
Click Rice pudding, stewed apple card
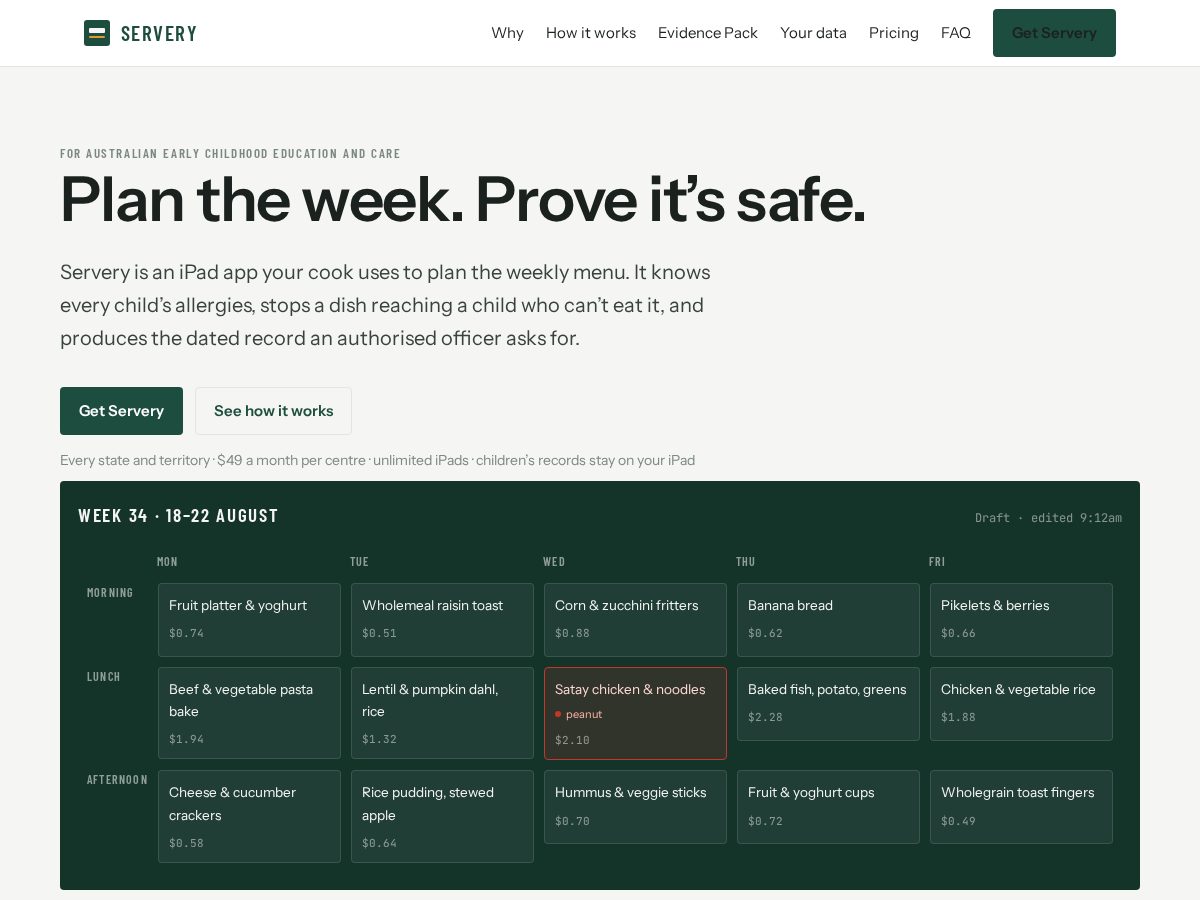pyautogui.click(x=442, y=816)
